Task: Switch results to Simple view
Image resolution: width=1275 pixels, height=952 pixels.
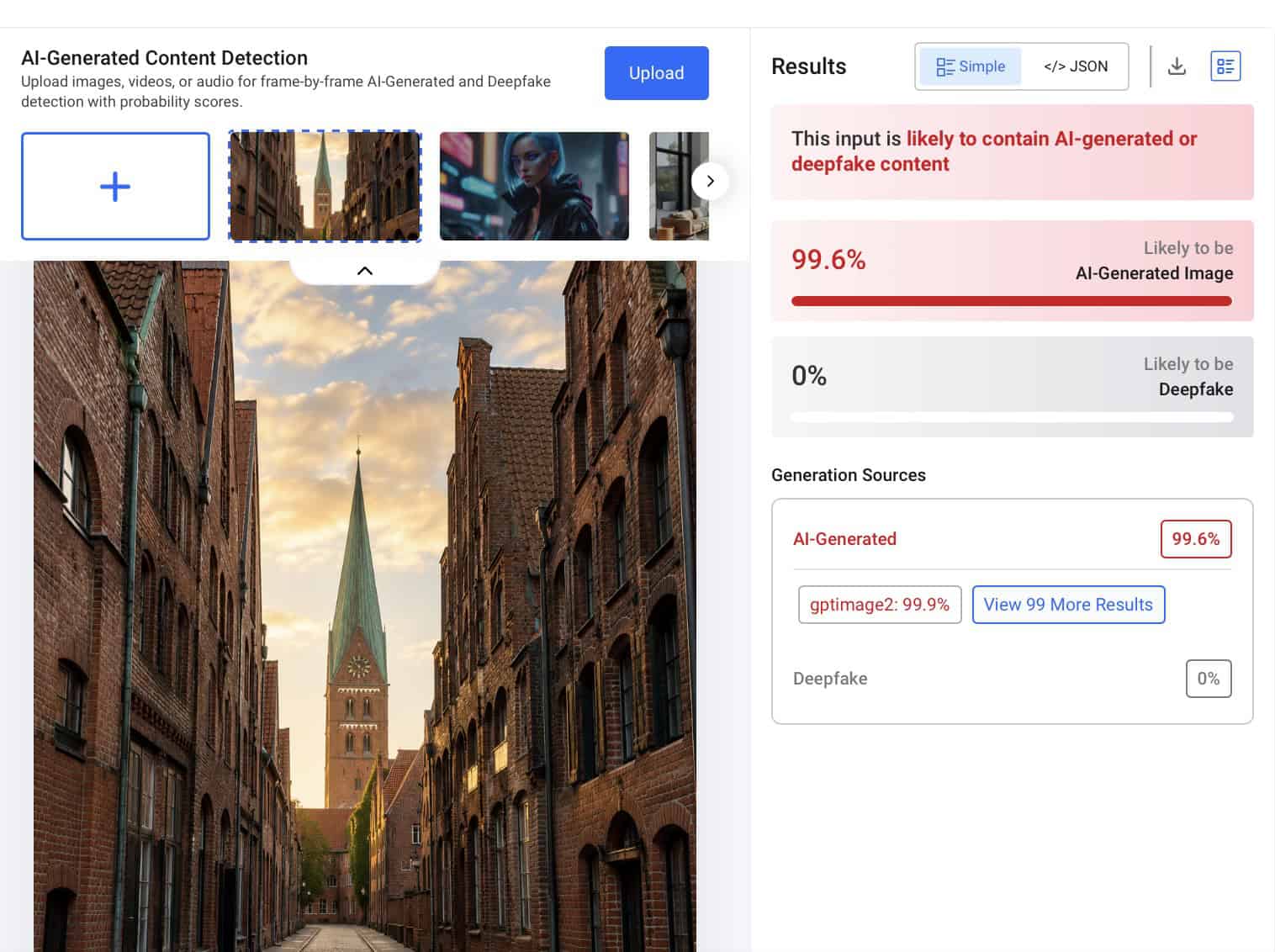Action: [x=971, y=66]
